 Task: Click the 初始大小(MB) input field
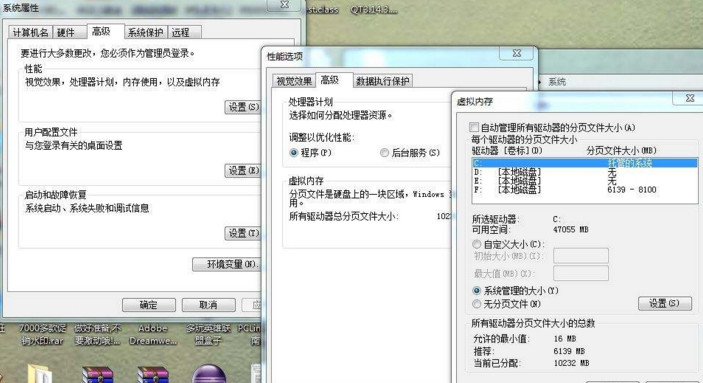(581, 256)
